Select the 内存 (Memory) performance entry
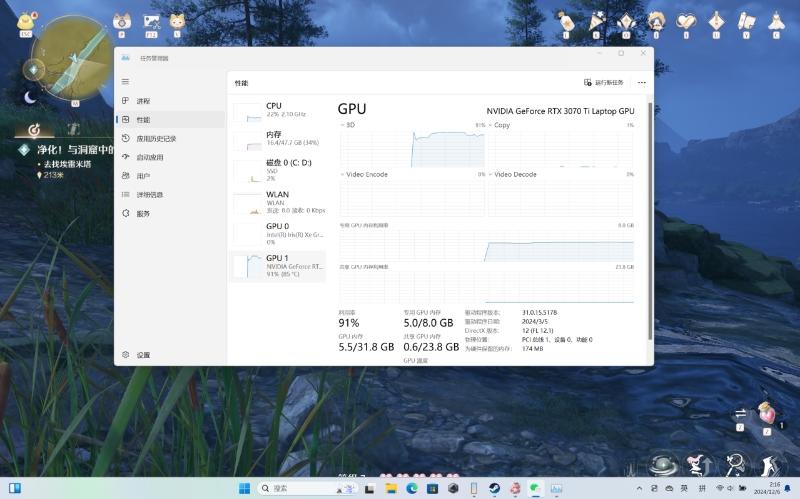800x499 pixels. tap(278, 139)
